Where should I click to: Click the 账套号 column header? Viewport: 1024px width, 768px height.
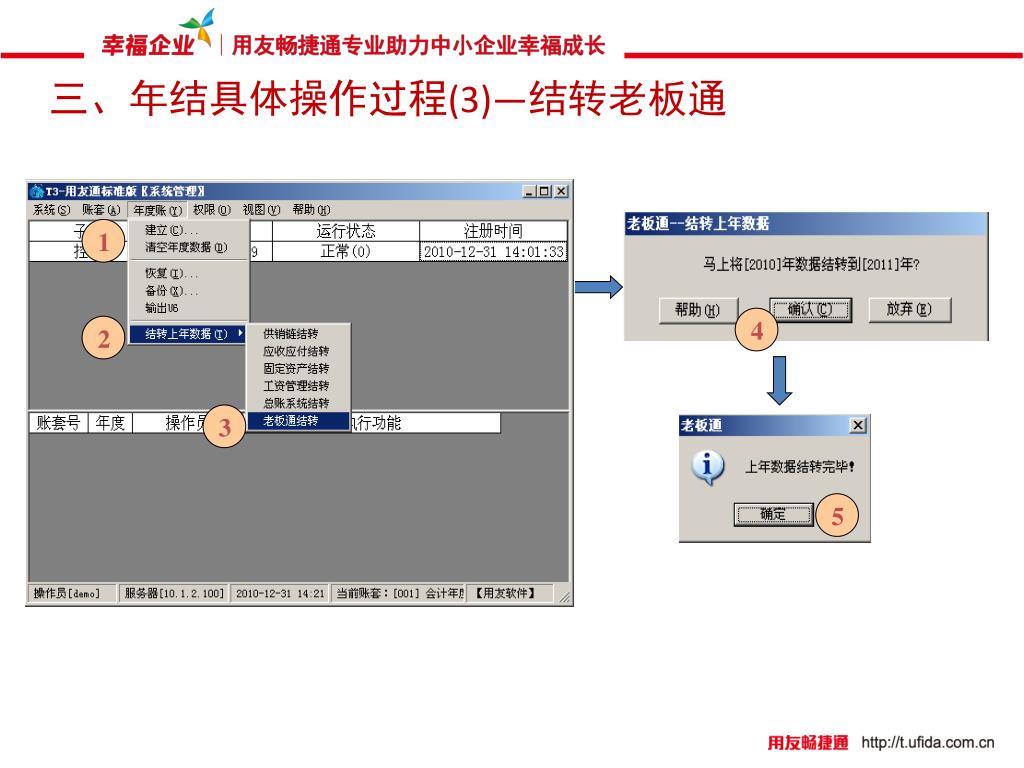click(58, 423)
